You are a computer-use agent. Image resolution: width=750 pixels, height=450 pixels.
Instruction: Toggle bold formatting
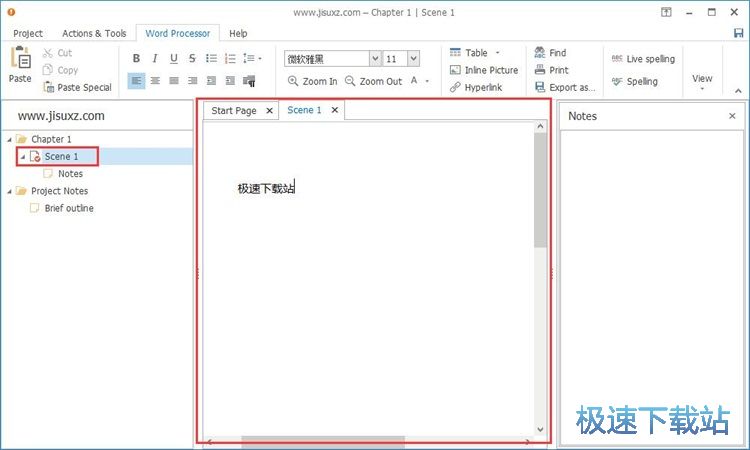[x=136, y=58]
